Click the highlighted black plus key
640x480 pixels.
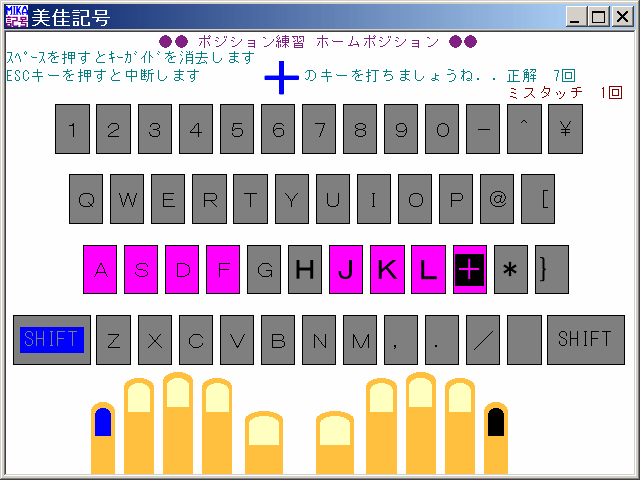(x=469, y=269)
